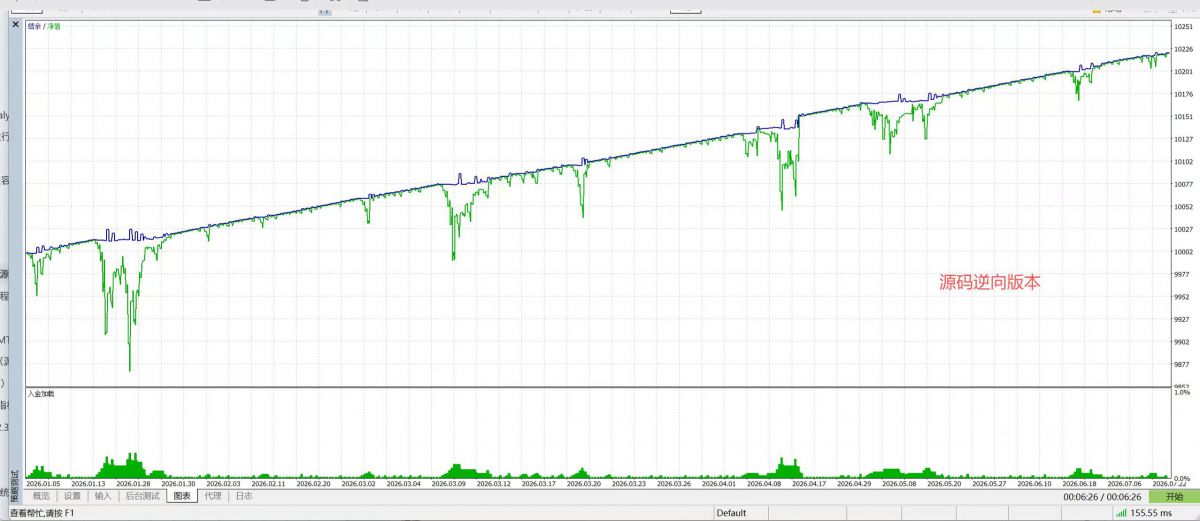Open the 概览 overview tab
The height and width of the screenshot is (521, 1200).
click(41, 496)
